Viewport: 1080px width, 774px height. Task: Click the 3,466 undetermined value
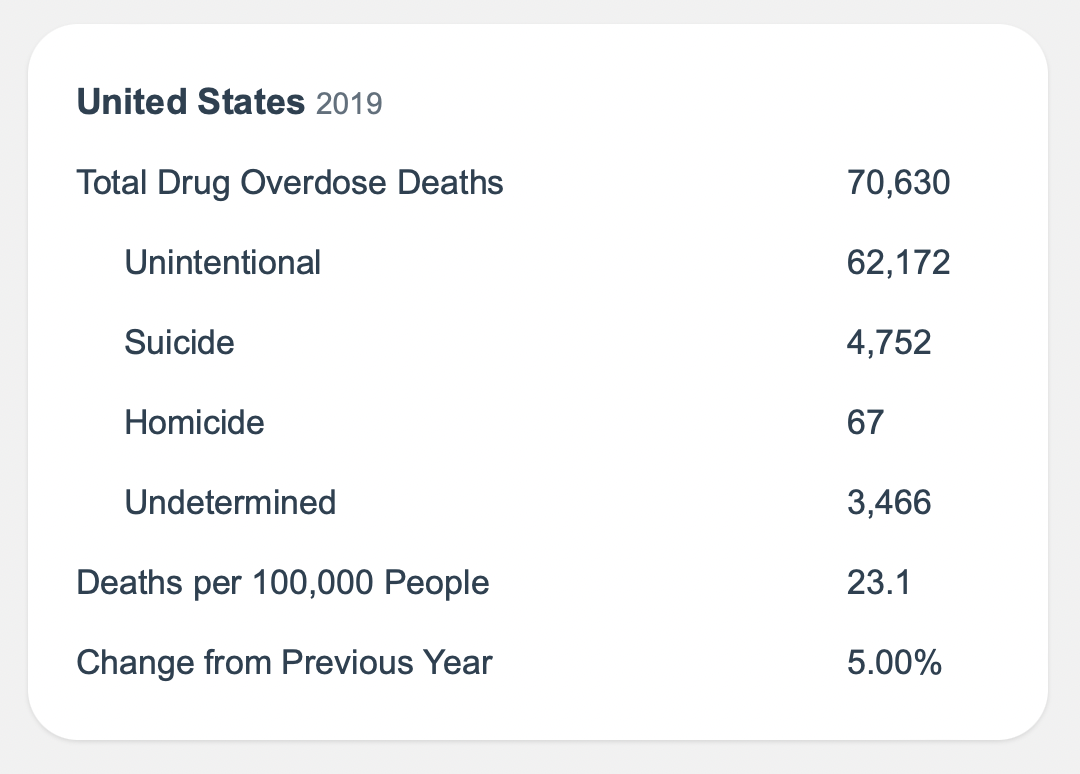tap(889, 502)
